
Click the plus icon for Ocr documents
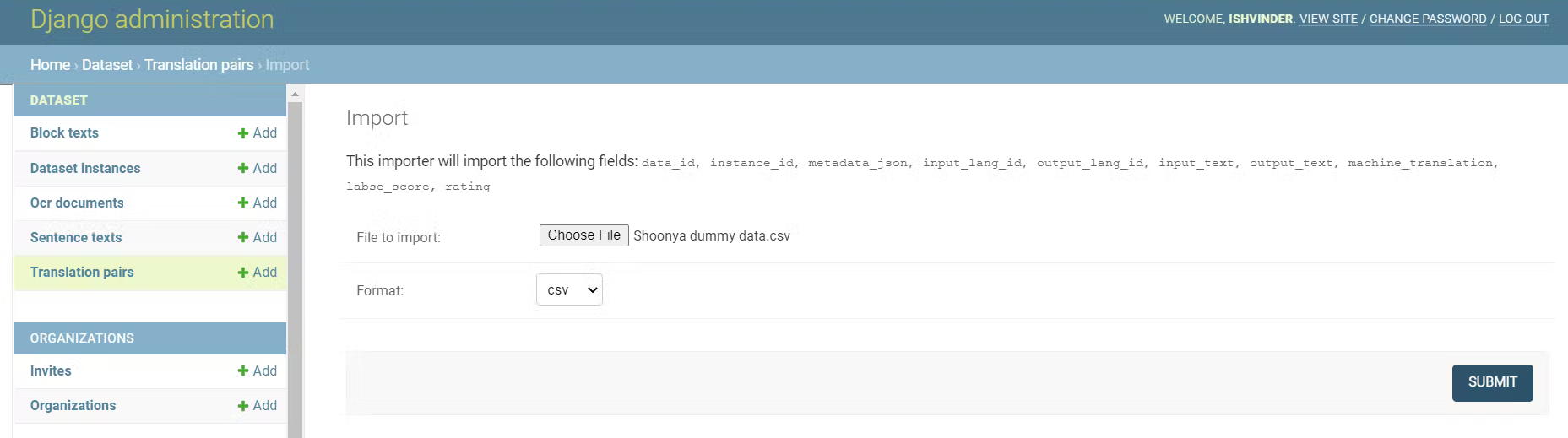pyautogui.click(x=243, y=203)
